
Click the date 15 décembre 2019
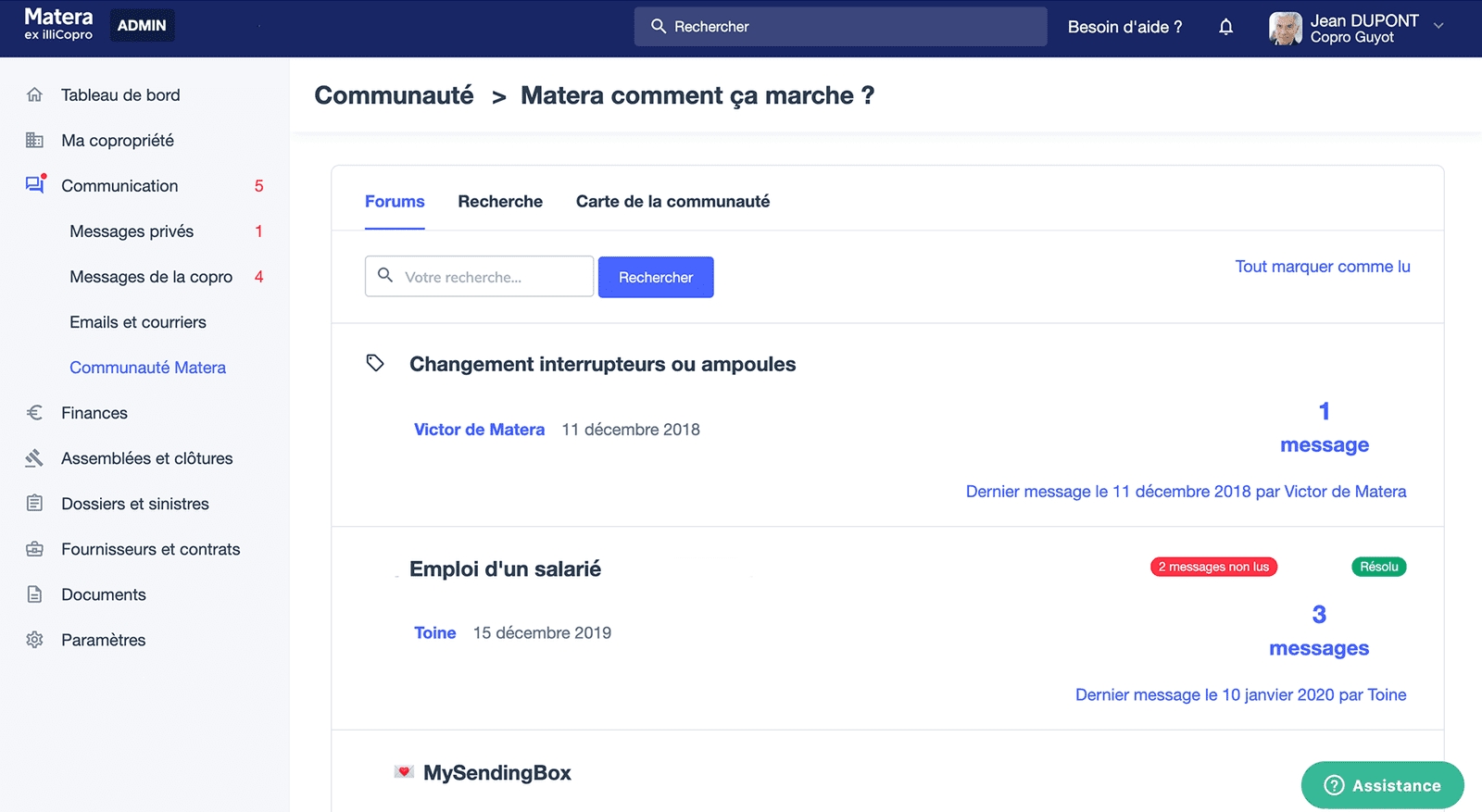tap(542, 632)
